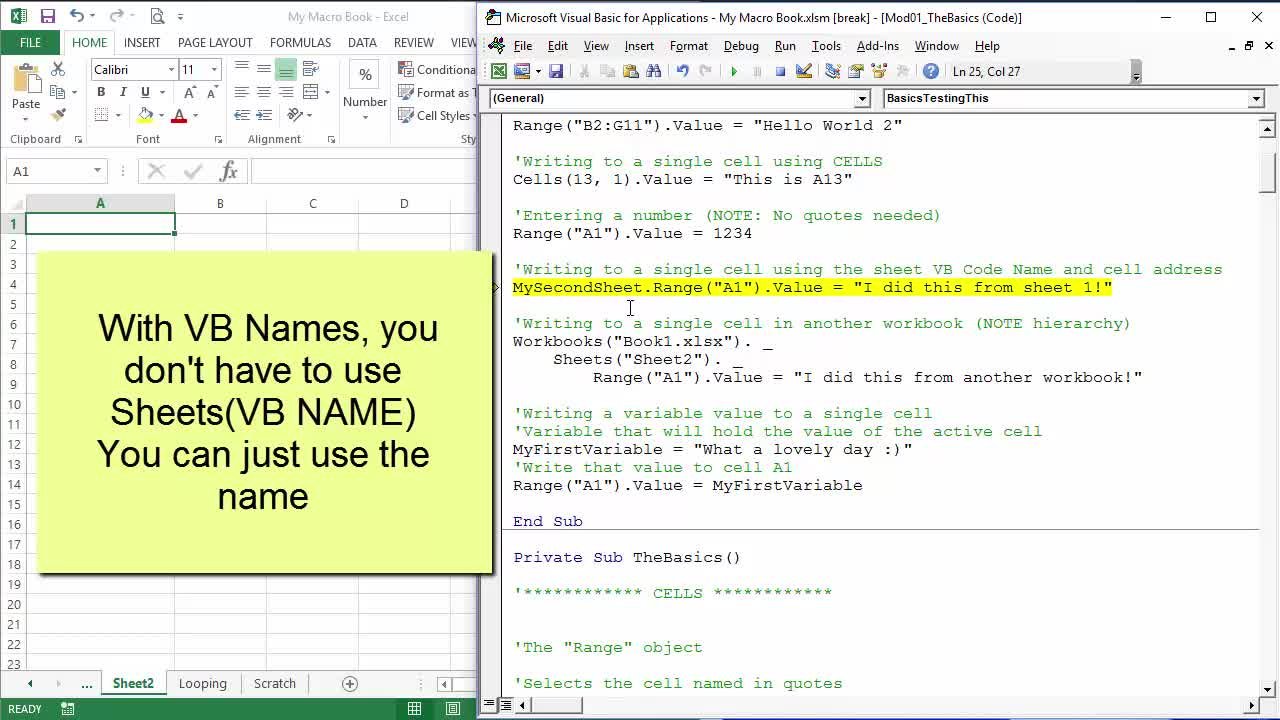1280x720 pixels.
Task: Expand the (General) object dropdown
Action: 862,99
